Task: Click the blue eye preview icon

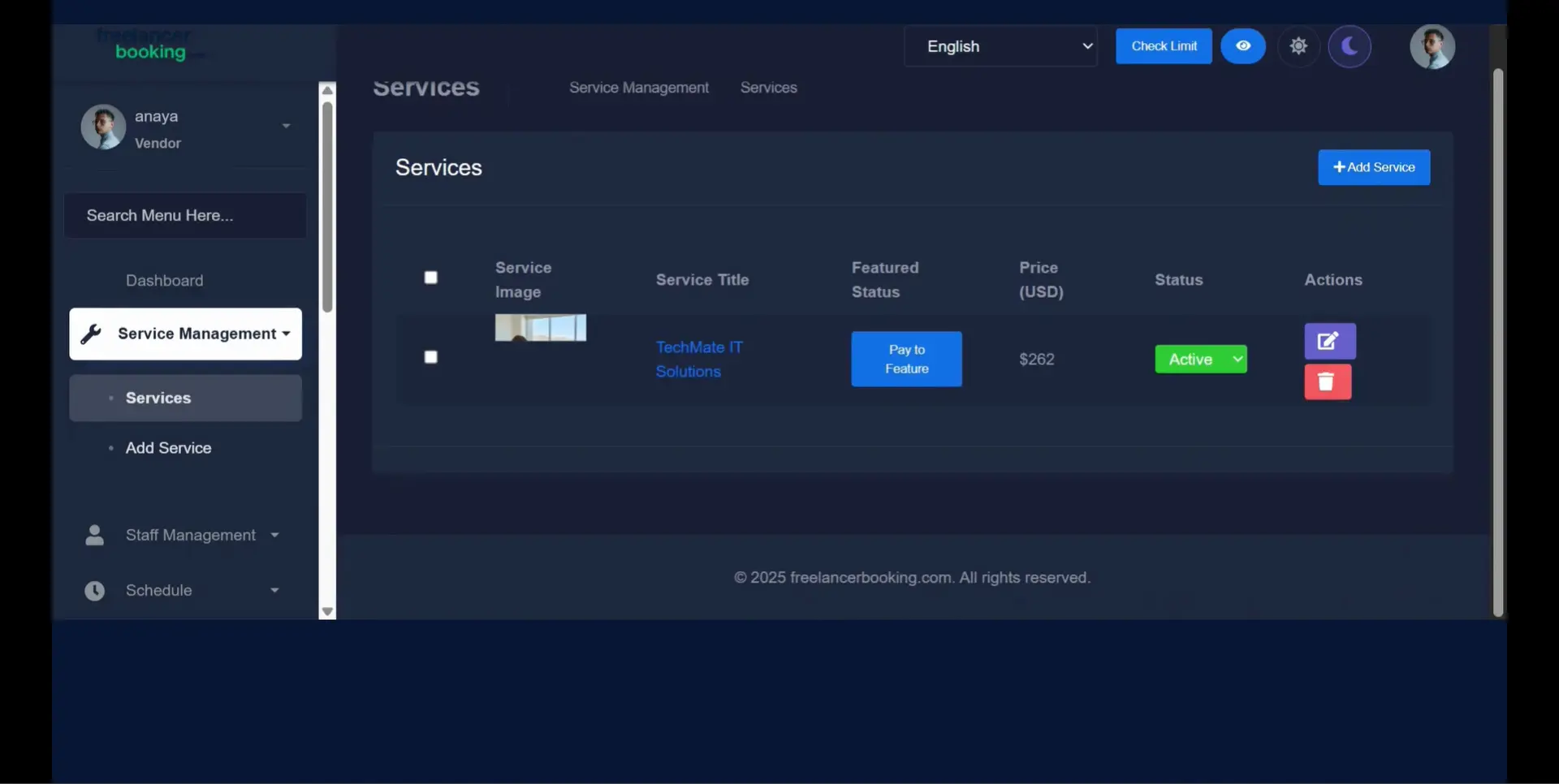Action: point(1242,46)
